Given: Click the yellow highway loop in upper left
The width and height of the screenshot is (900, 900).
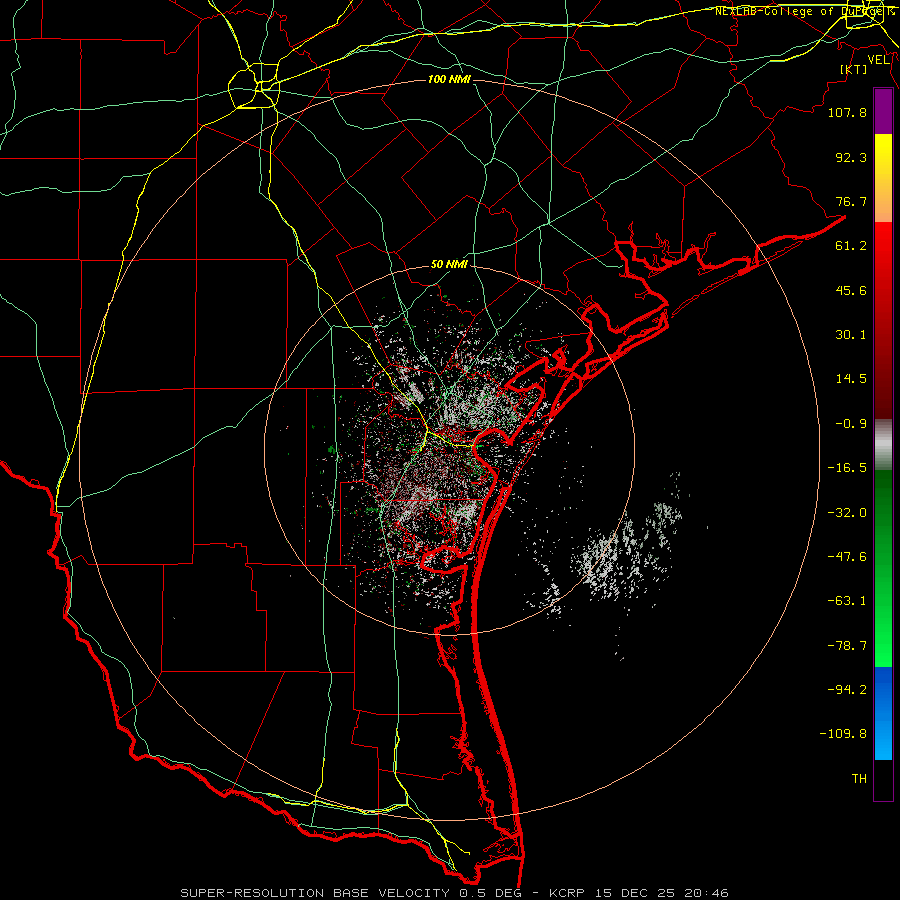Looking at the screenshot, I should coord(254,86).
